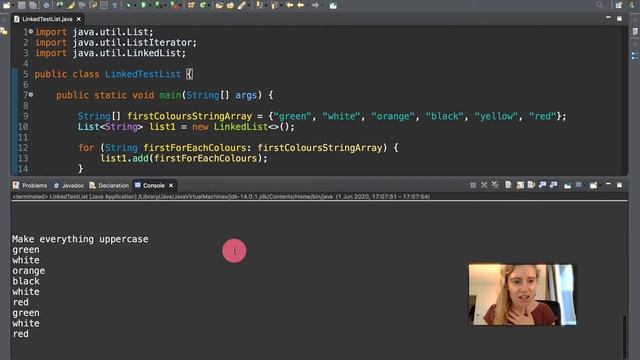Screen dimensions: 640x360
Task: Open New Java Class dropdown arrow
Action: [209, 5]
